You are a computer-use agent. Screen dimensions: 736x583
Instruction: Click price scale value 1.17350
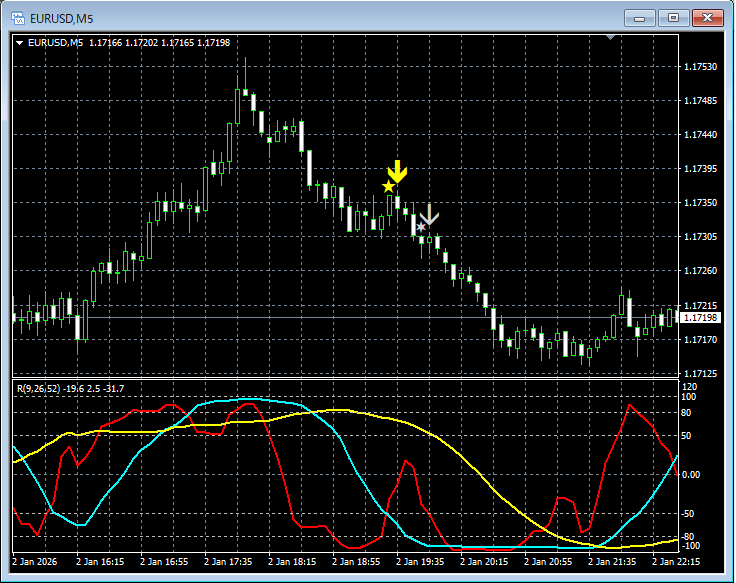700,203
